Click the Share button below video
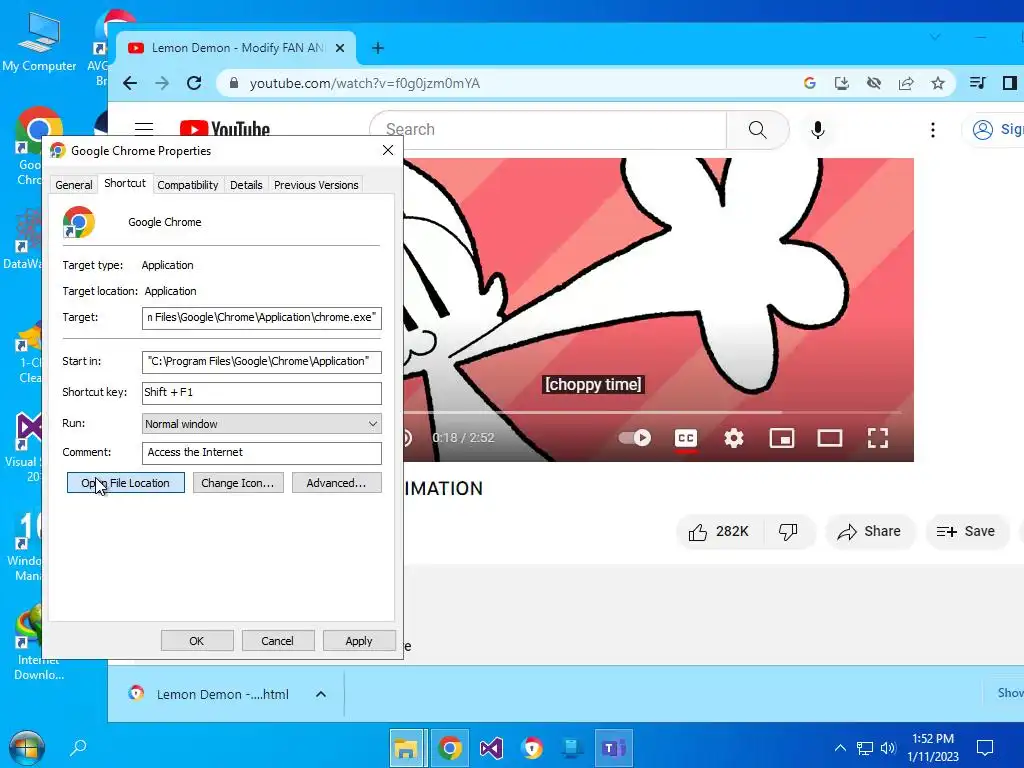 point(869,532)
